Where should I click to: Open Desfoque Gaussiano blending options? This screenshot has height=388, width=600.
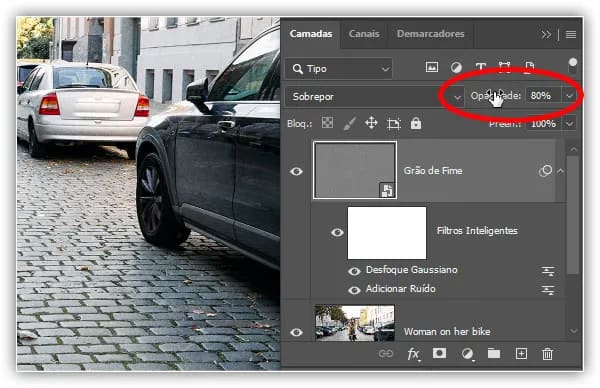coord(548,271)
